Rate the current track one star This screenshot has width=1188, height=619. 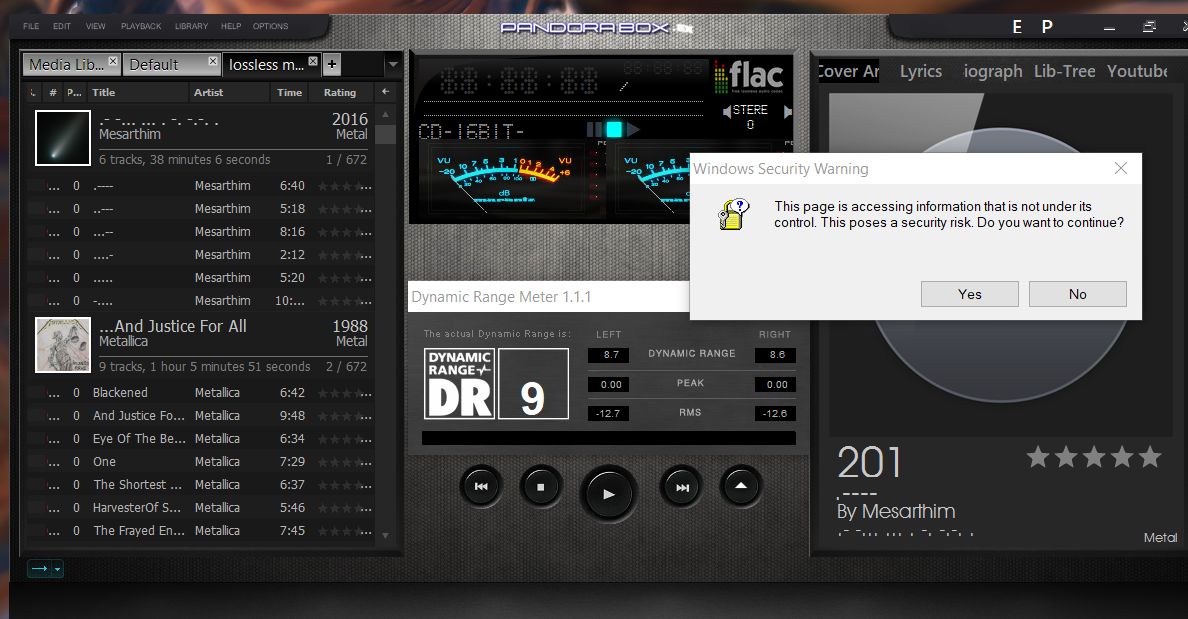coord(1038,457)
